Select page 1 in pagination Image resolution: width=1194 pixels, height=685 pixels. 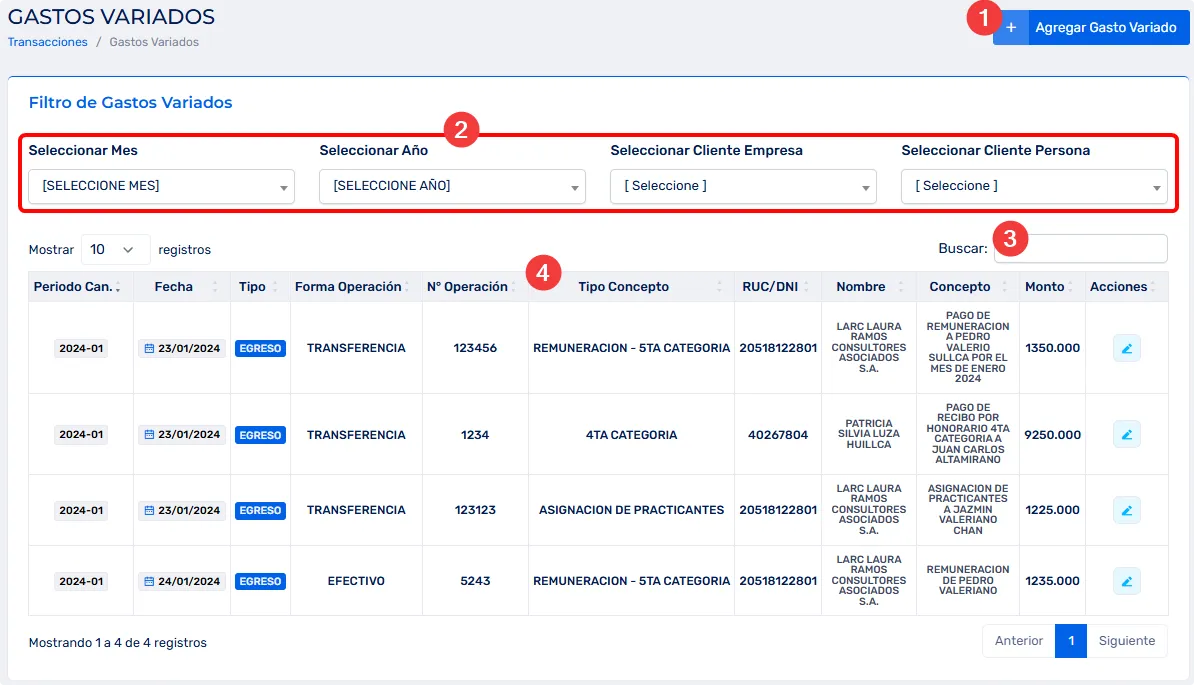(1071, 641)
